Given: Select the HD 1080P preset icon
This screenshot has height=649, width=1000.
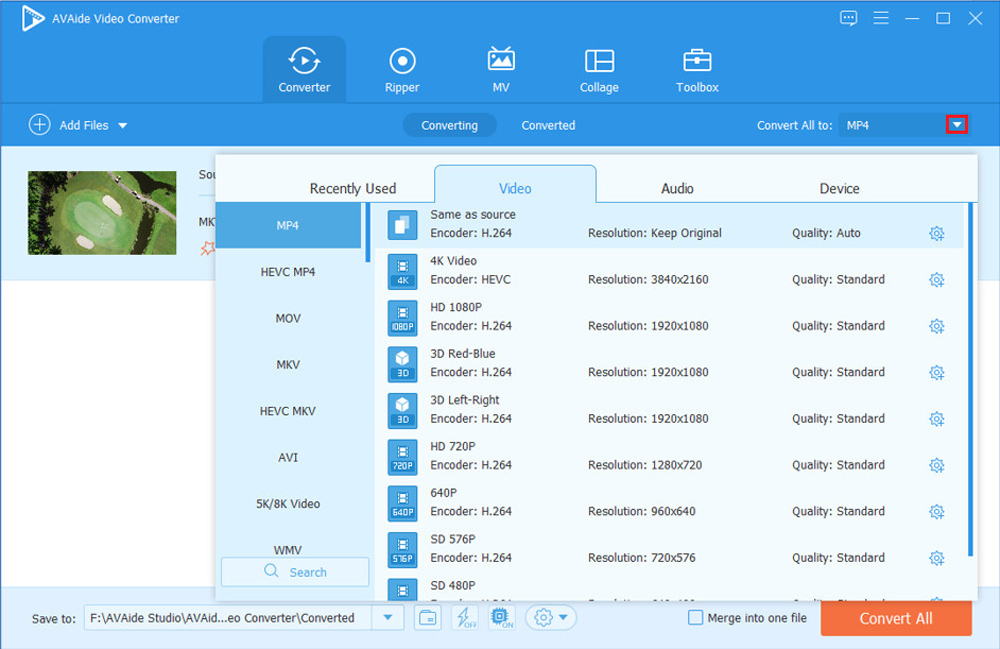Looking at the screenshot, I should [x=402, y=318].
